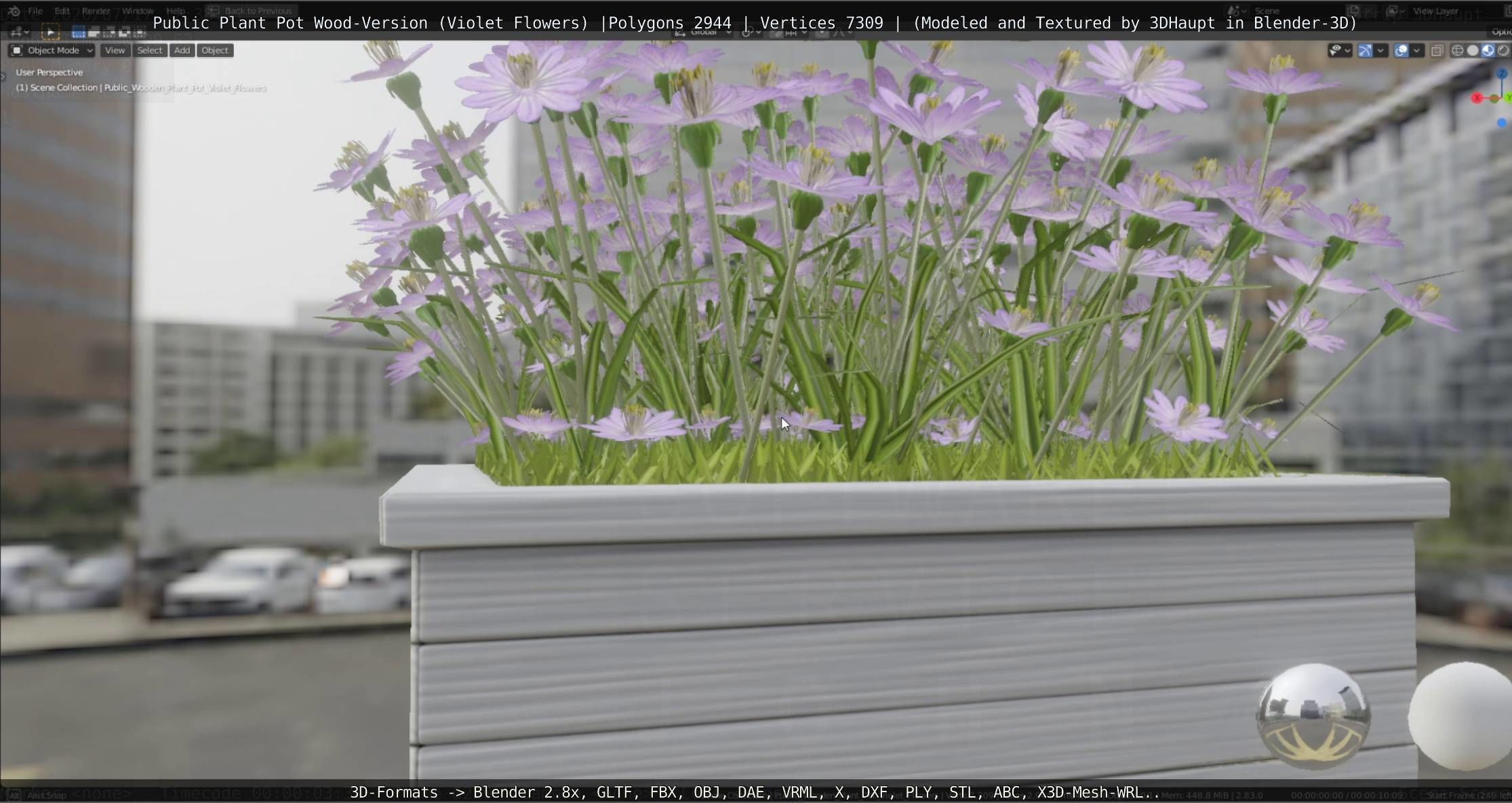Click the View Layer browse icon
Screen dimensions: 1512x803
[1394, 11]
